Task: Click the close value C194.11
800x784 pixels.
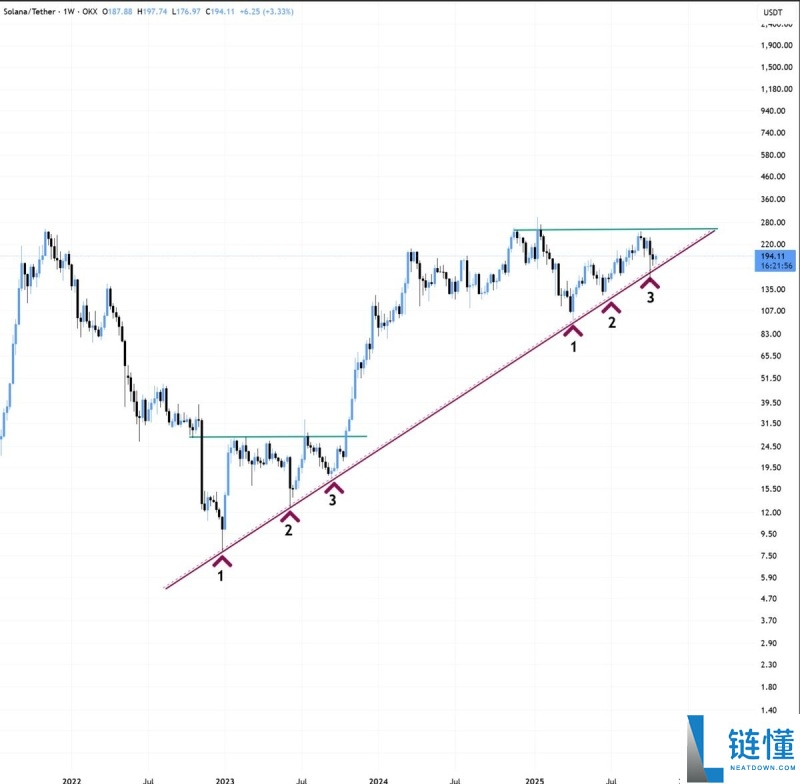Action: pyautogui.click(x=220, y=11)
